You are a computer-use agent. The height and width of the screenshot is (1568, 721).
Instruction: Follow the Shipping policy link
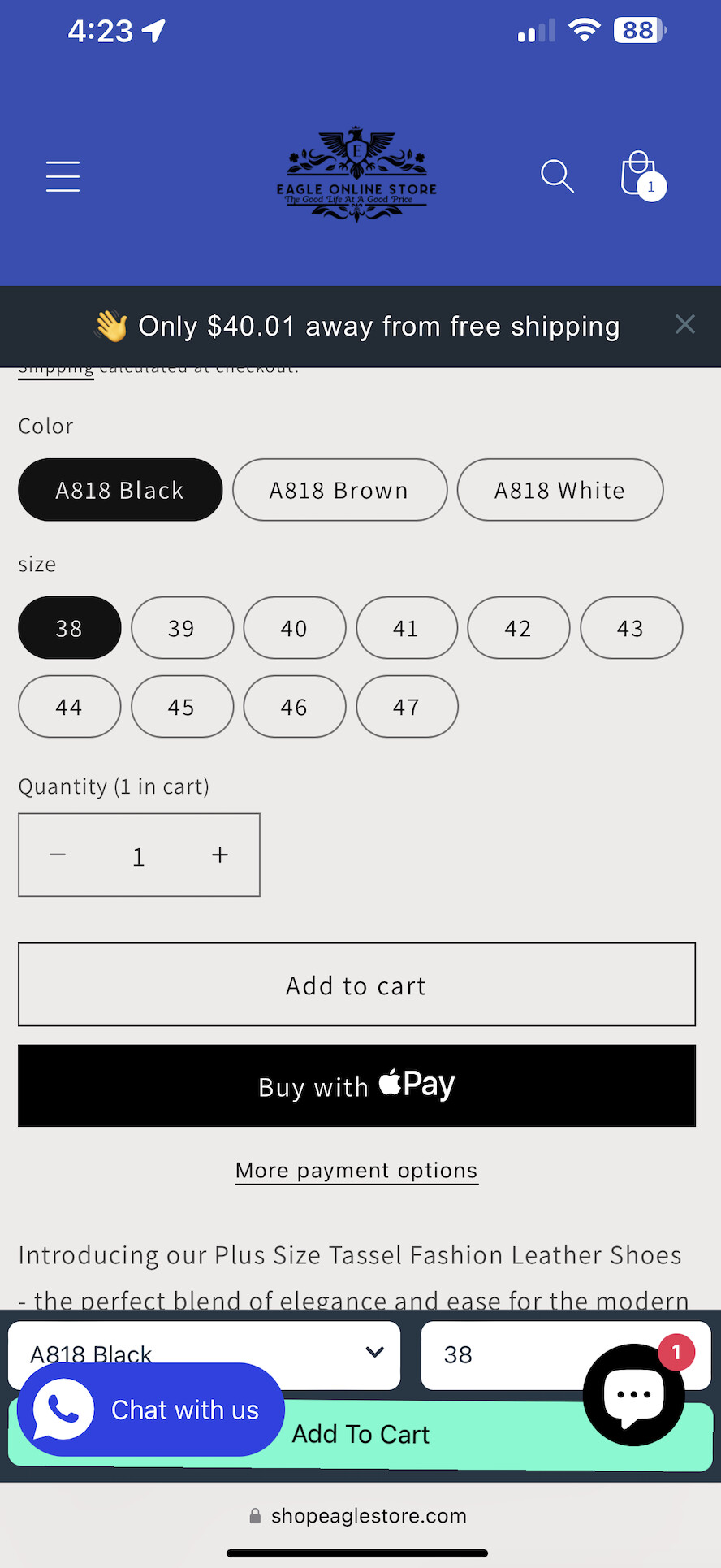pyautogui.click(x=56, y=370)
